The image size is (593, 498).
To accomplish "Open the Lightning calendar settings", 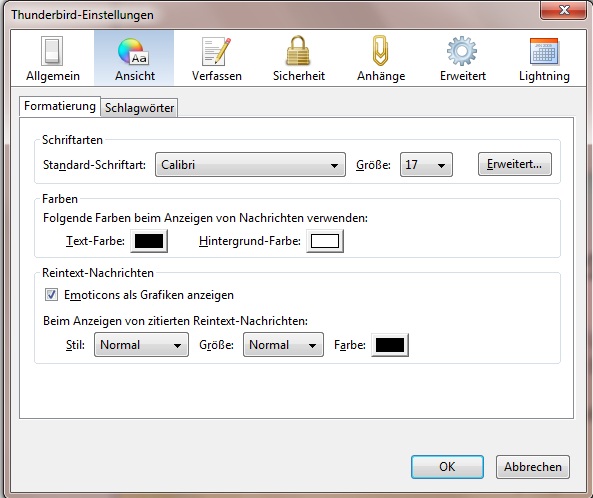I will pos(544,59).
